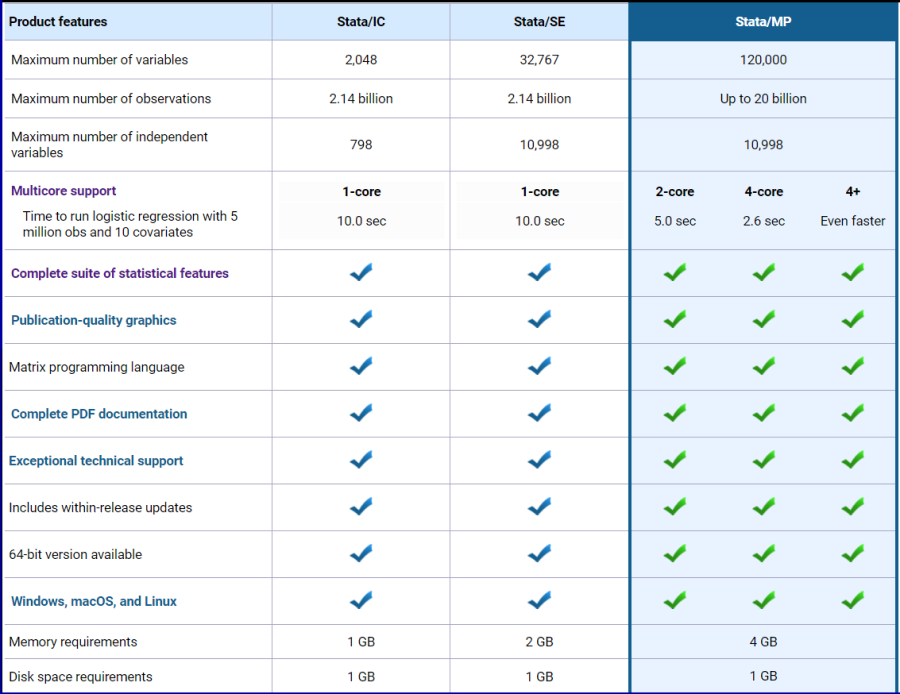Open the Windows, macOS, and Linux link
This screenshot has width=900, height=694.
click(94, 602)
